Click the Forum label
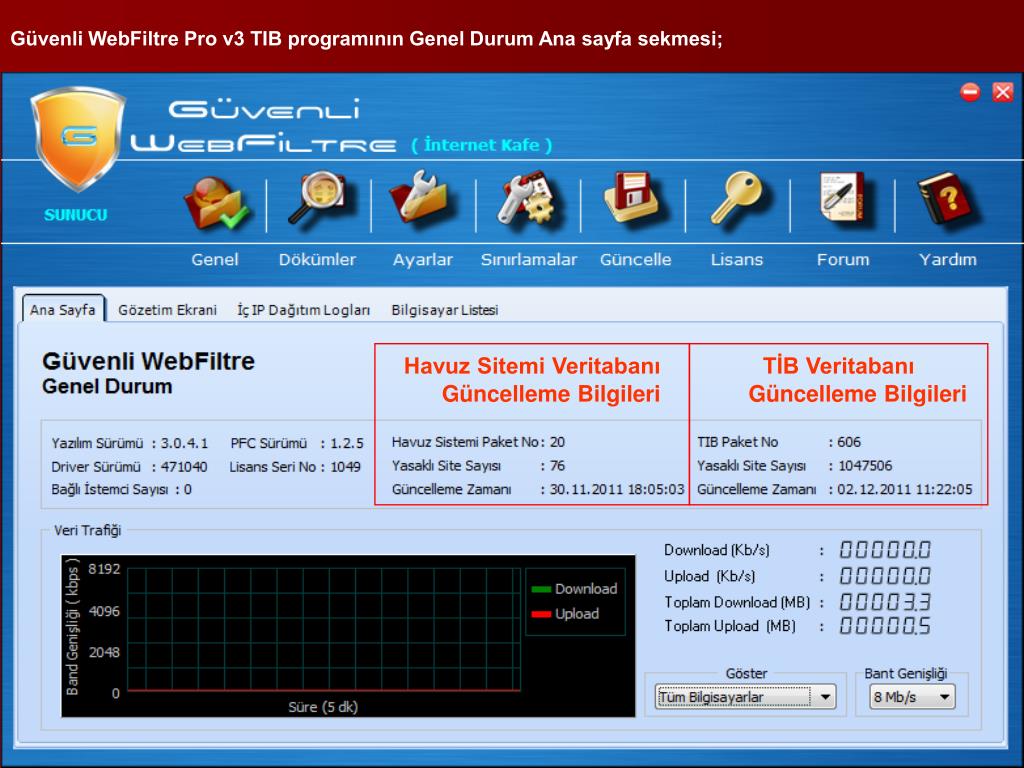 click(843, 259)
